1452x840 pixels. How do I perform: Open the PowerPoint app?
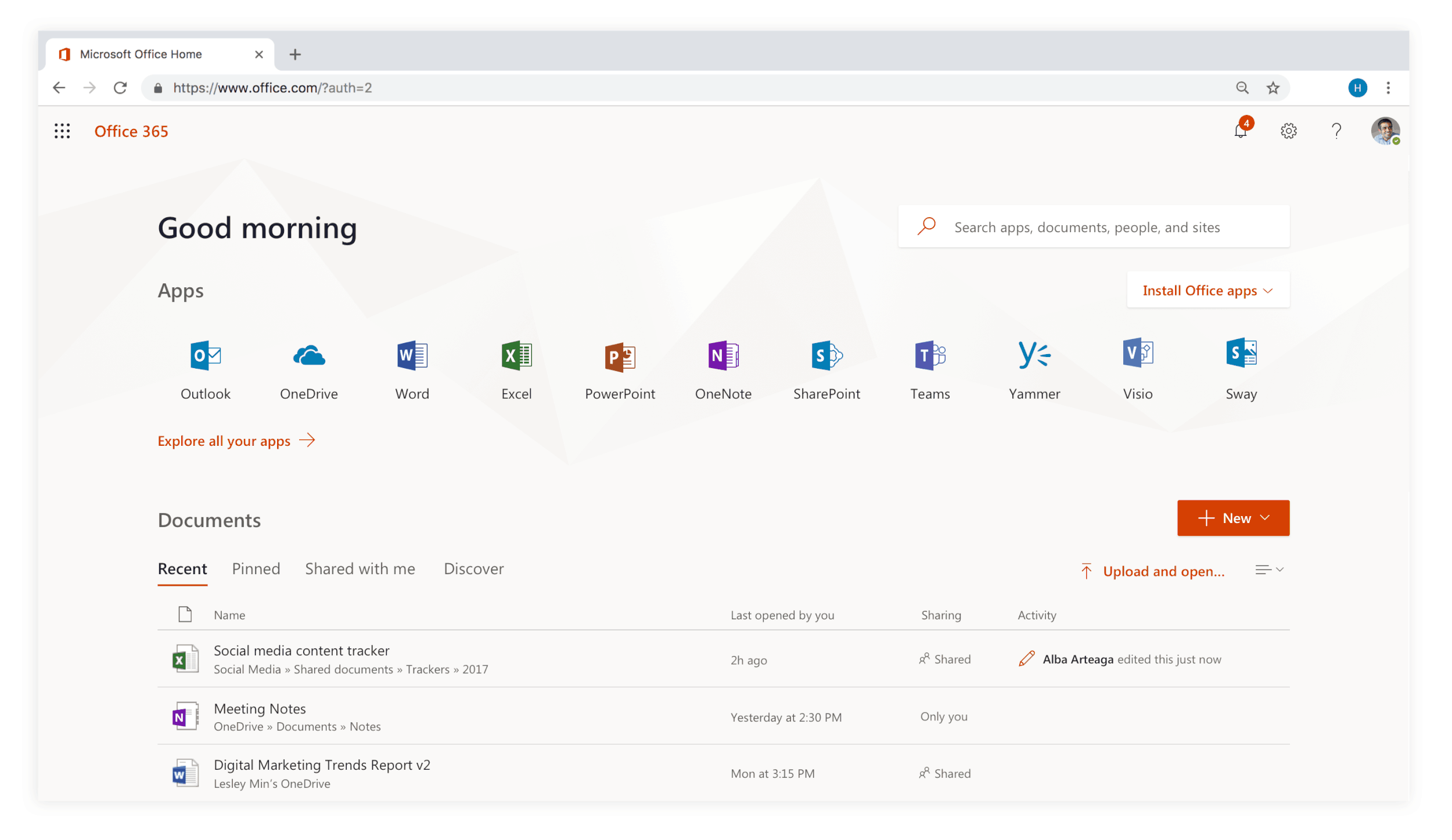[x=620, y=356]
